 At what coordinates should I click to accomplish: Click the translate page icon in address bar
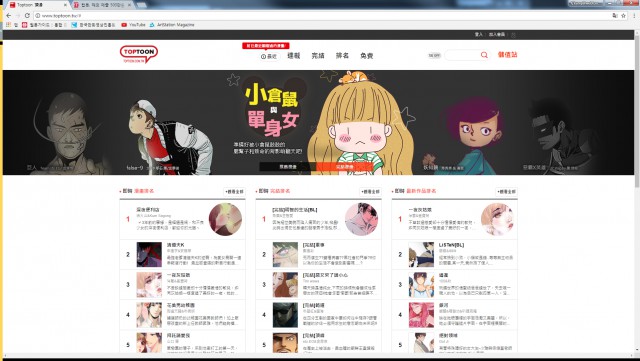pyautogui.click(x=615, y=16)
